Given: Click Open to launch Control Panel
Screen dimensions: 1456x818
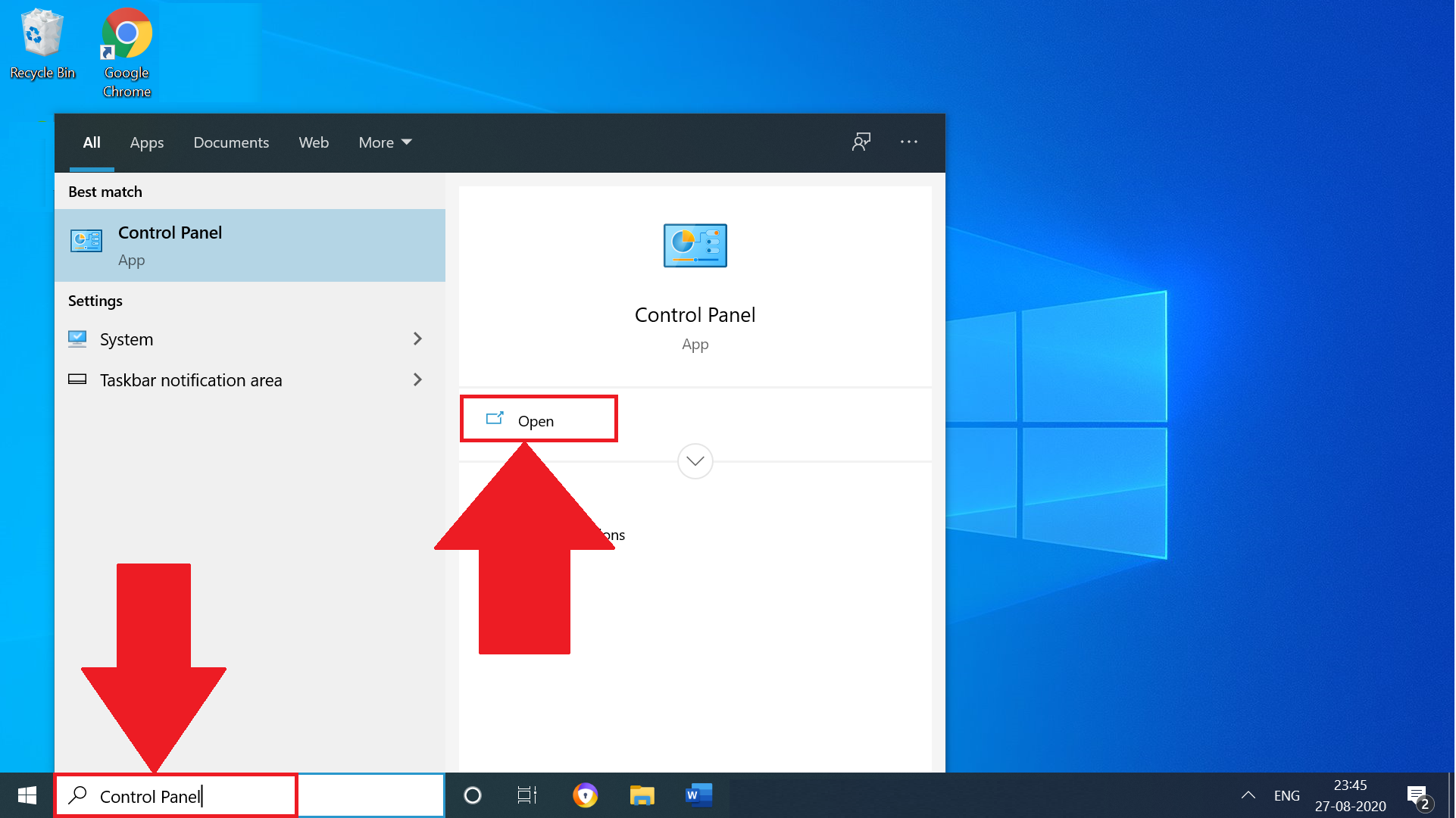Looking at the screenshot, I should click(x=537, y=420).
